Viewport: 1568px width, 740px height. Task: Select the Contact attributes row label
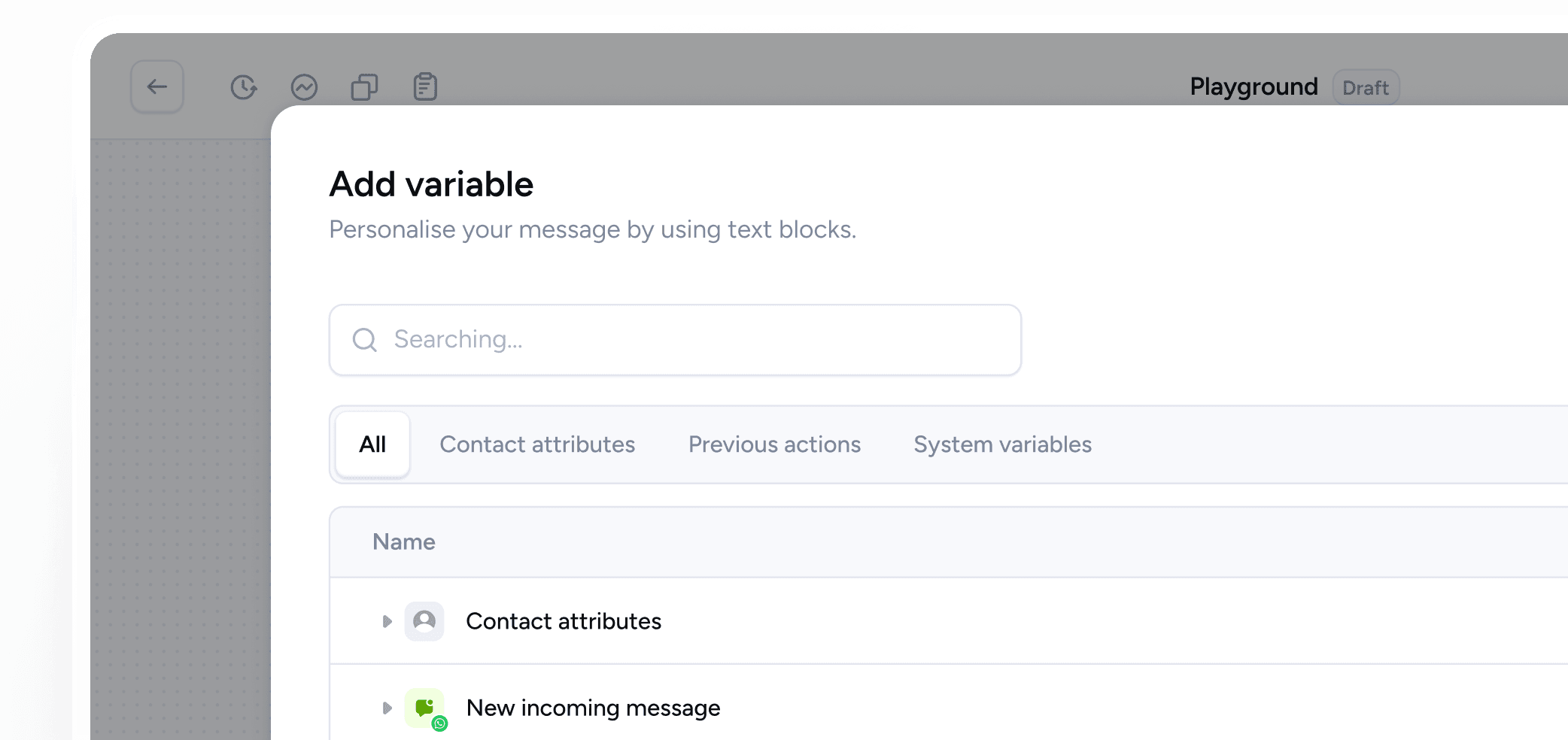coord(564,621)
